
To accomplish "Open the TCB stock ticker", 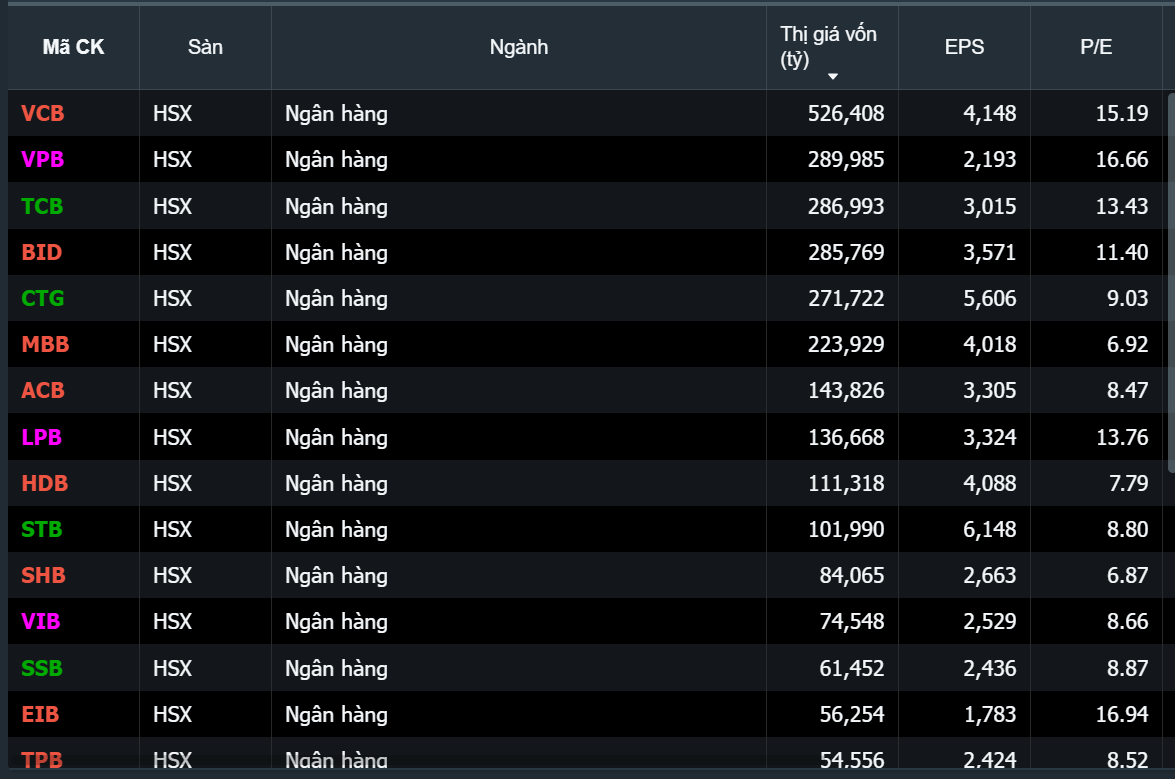I will [42, 206].
